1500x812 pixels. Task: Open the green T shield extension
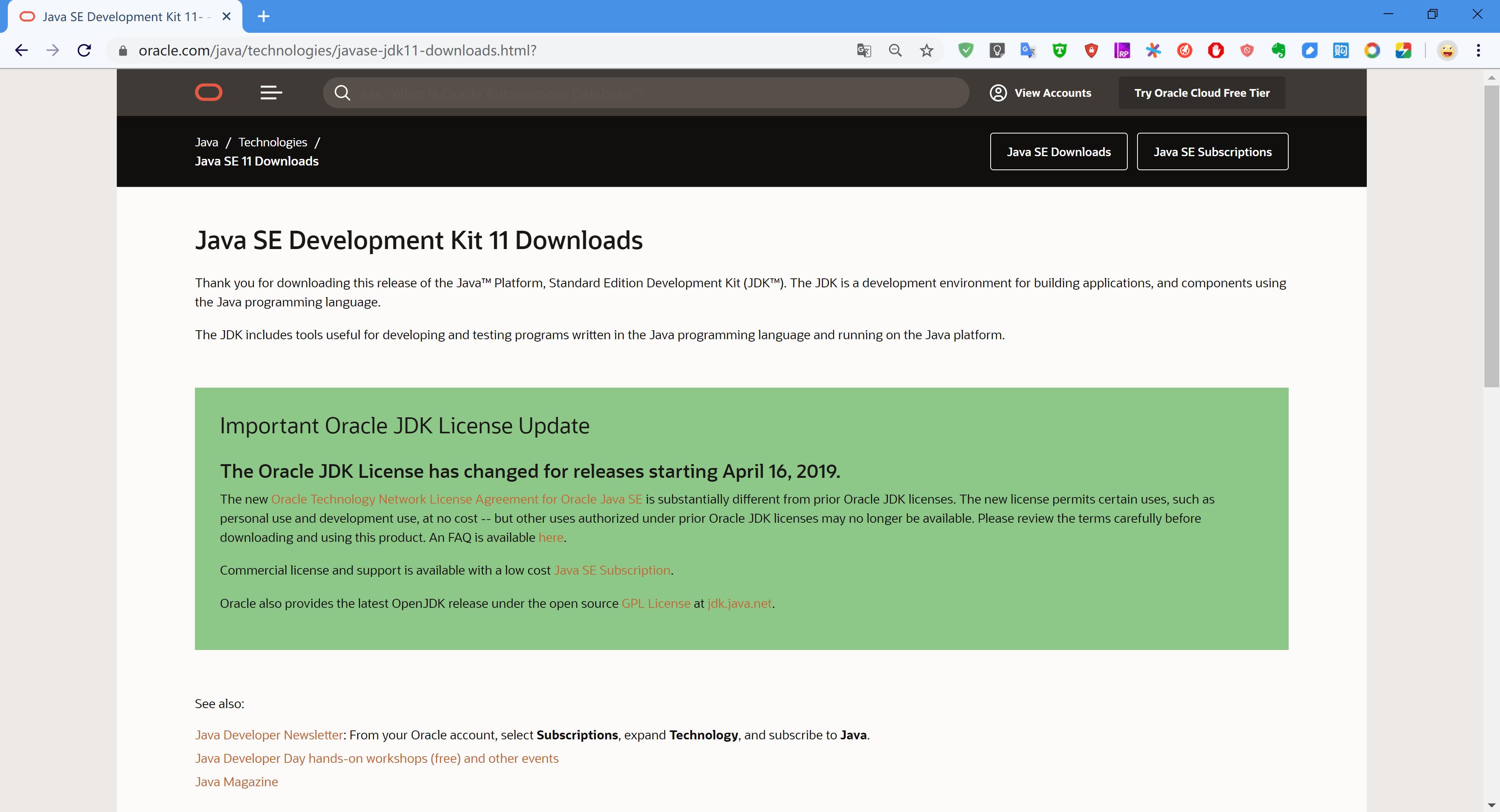[1060, 51]
